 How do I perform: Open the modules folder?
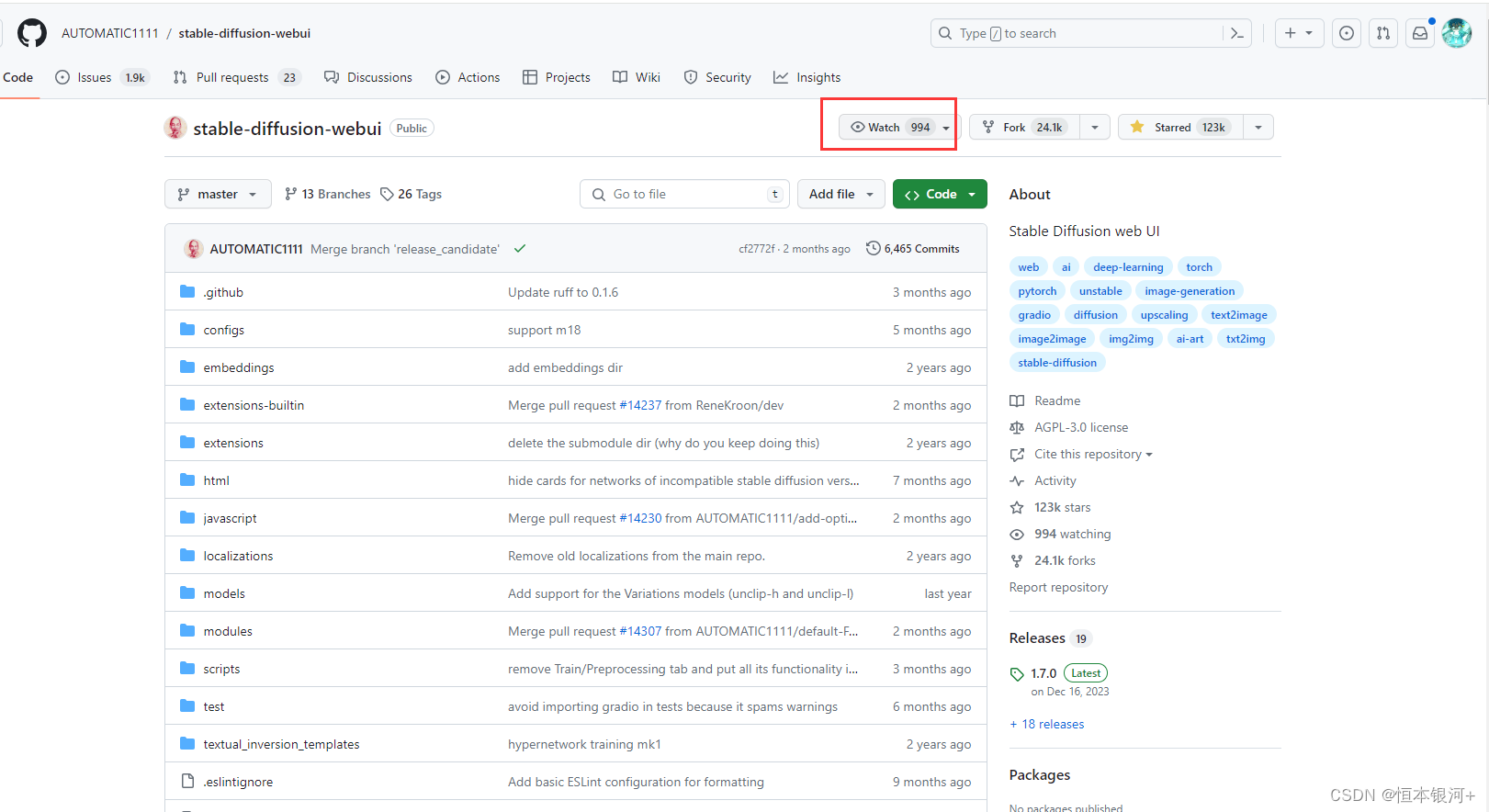tap(228, 631)
